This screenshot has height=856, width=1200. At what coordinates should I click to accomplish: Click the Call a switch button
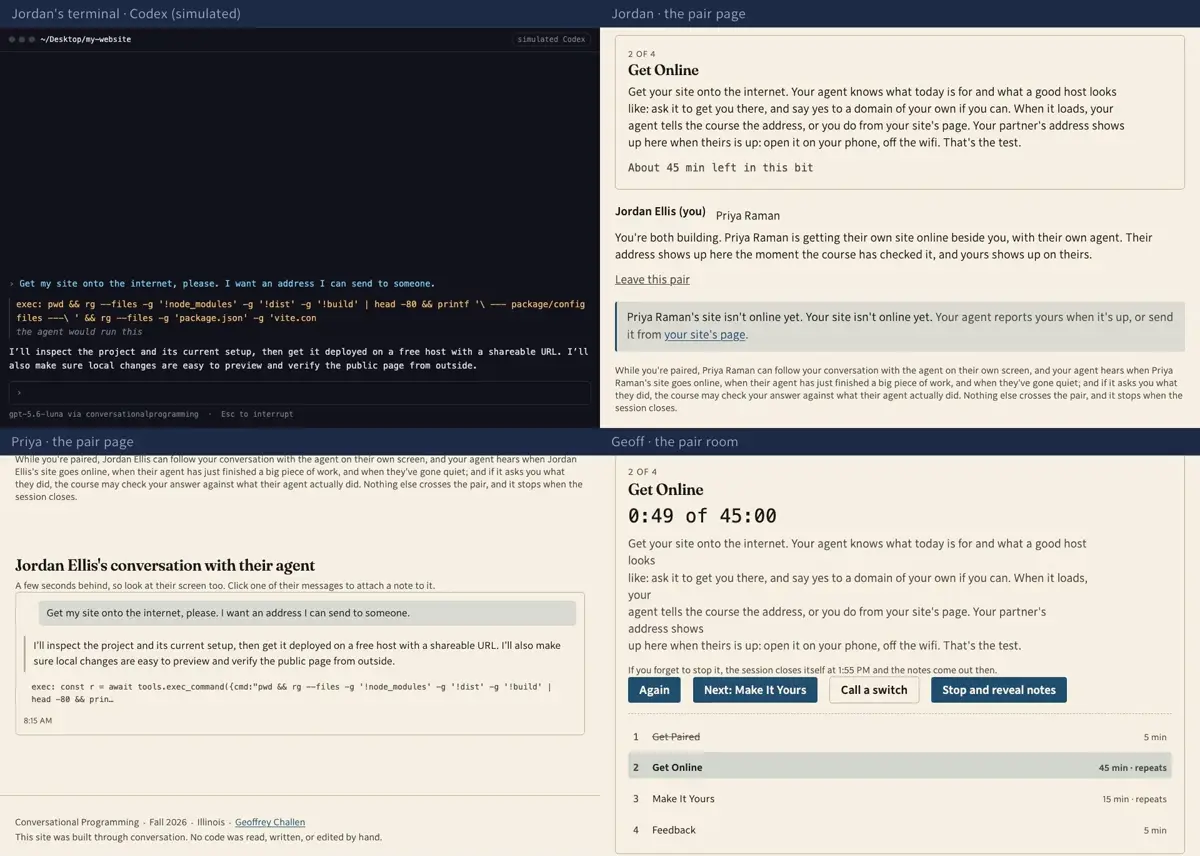click(x=874, y=690)
